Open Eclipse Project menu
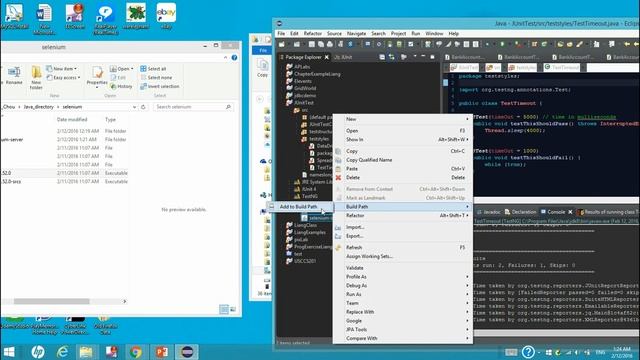The image size is (640, 360). tap(398, 33)
